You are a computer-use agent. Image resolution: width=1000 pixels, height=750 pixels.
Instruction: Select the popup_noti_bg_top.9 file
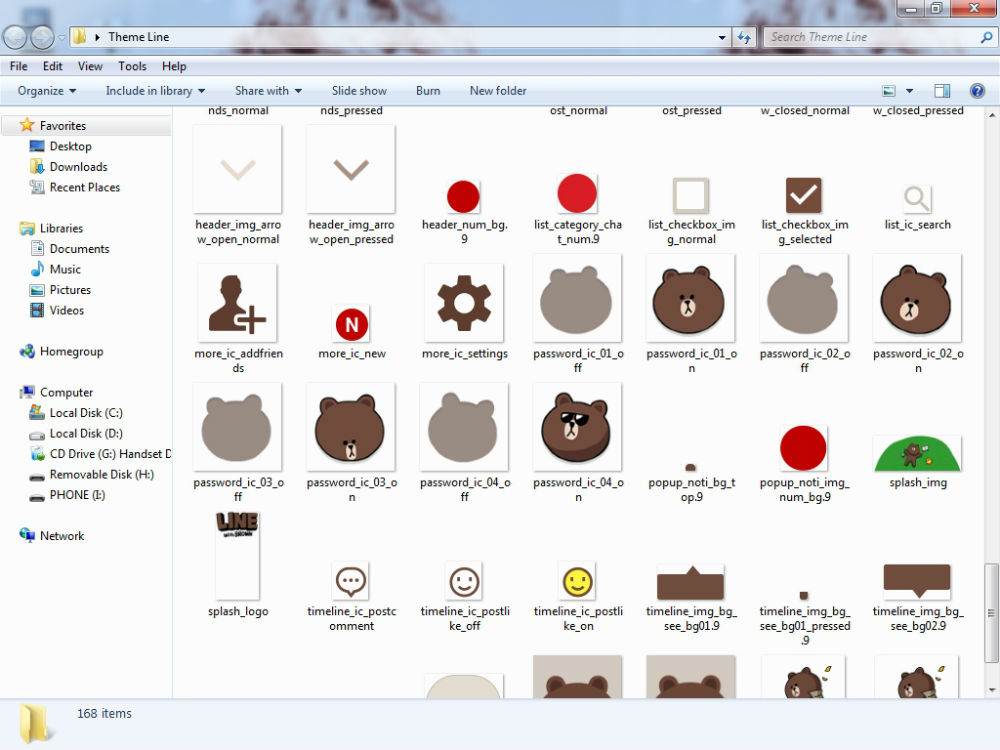[691, 467]
